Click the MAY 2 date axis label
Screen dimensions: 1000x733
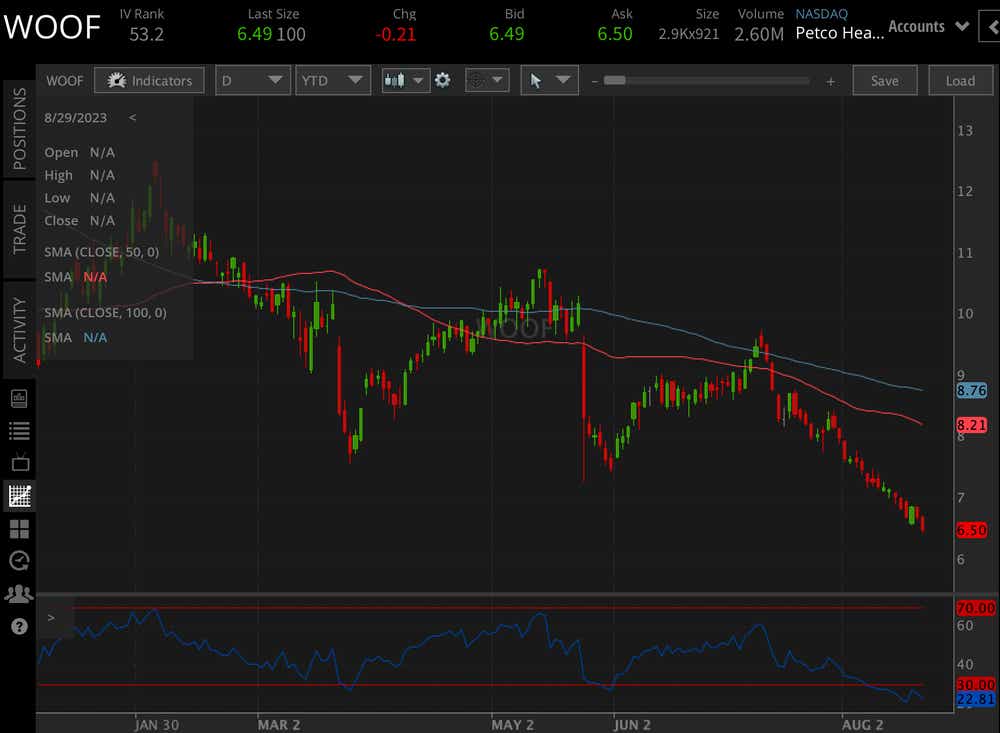(512, 725)
